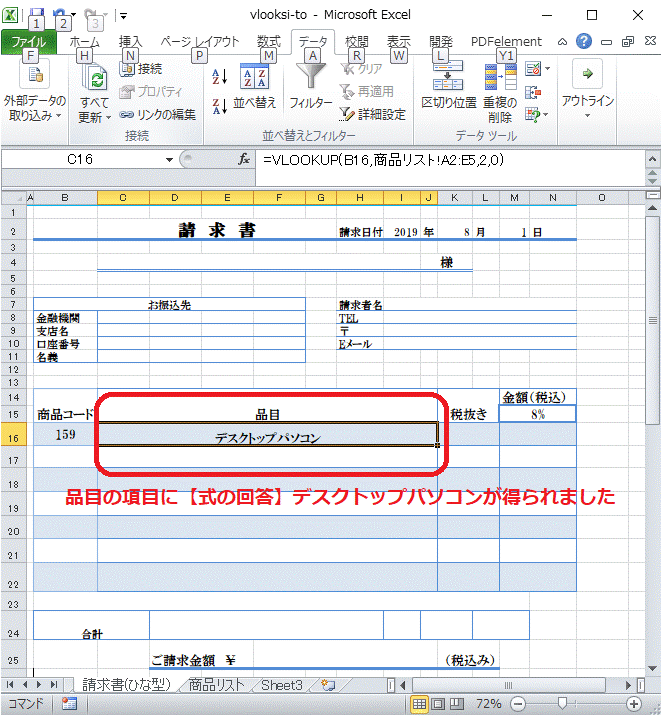The image size is (662, 716).
Task: Click Sort A to Z ascending icon
Action: coord(221,76)
